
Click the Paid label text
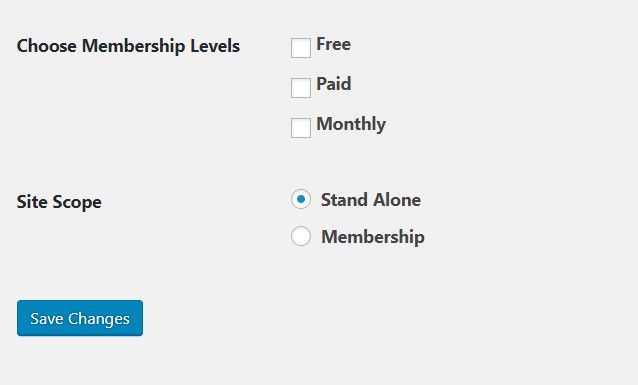334,84
